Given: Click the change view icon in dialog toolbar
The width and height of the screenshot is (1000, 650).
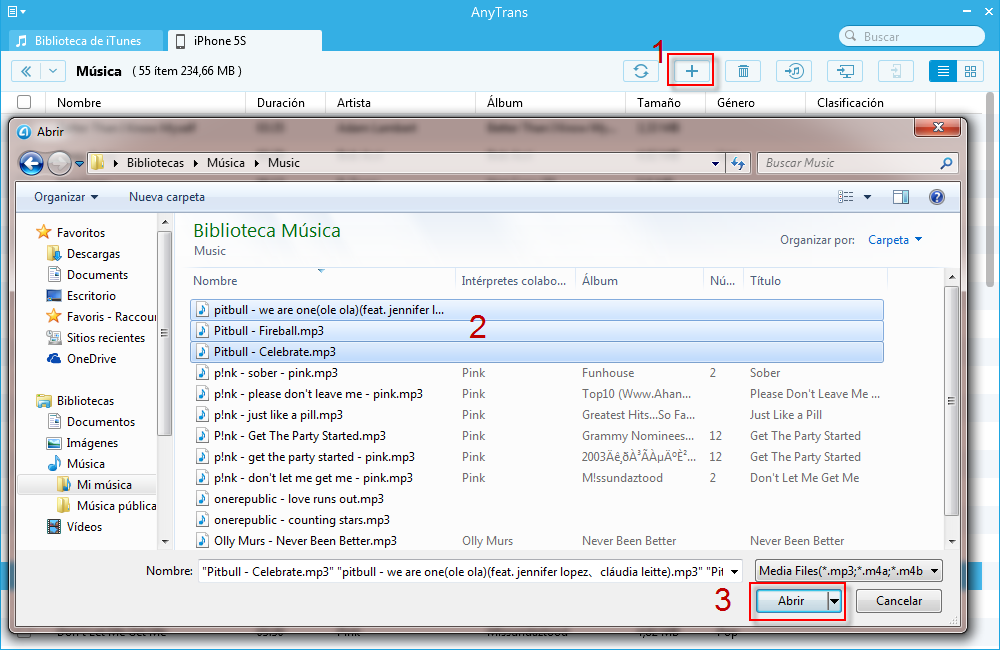Looking at the screenshot, I should 846,197.
